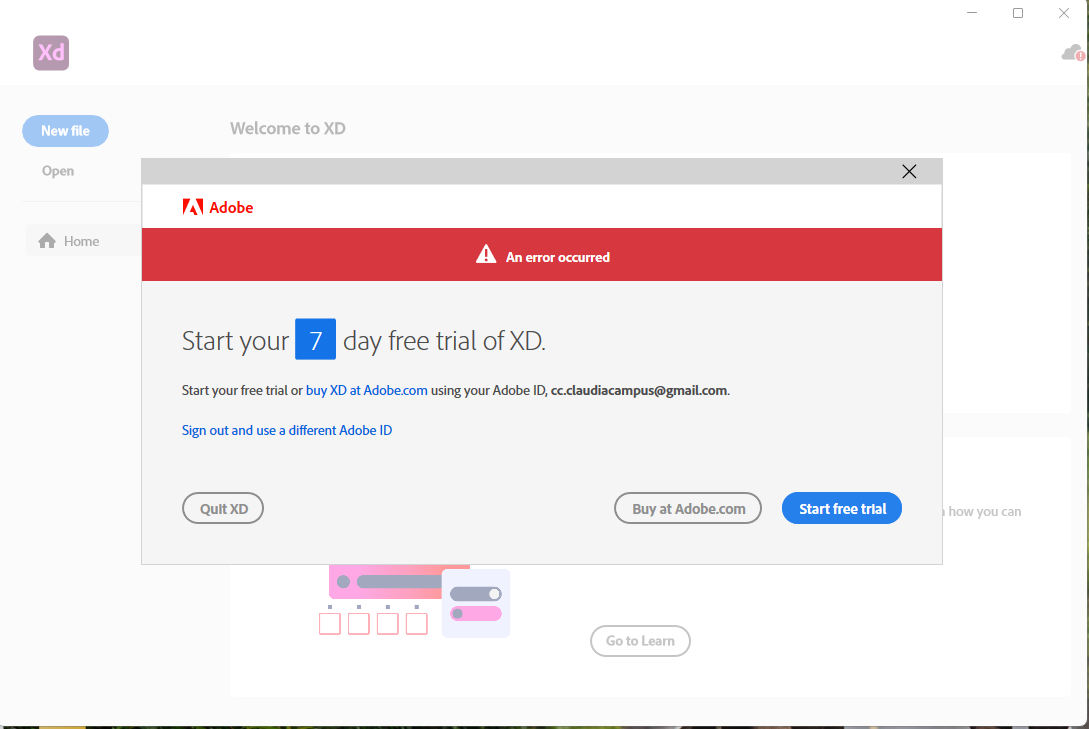Click the Home icon in sidebar
Image resolution: width=1089 pixels, height=729 pixels.
click(47, 241)
